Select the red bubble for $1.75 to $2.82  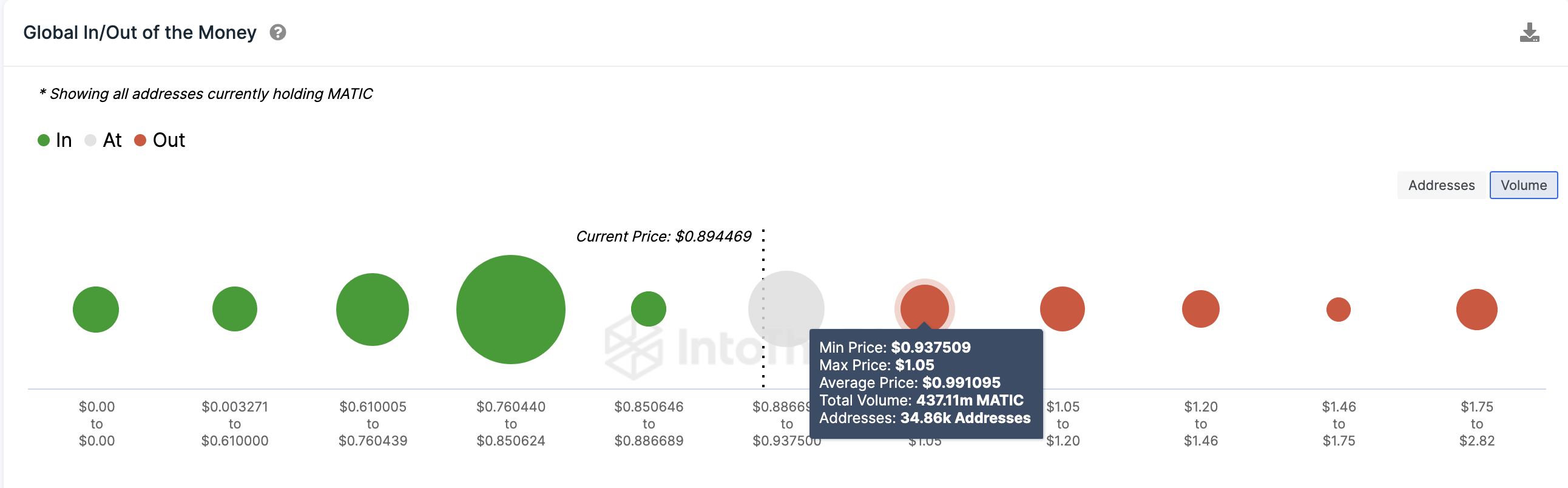click(1476, 309)
